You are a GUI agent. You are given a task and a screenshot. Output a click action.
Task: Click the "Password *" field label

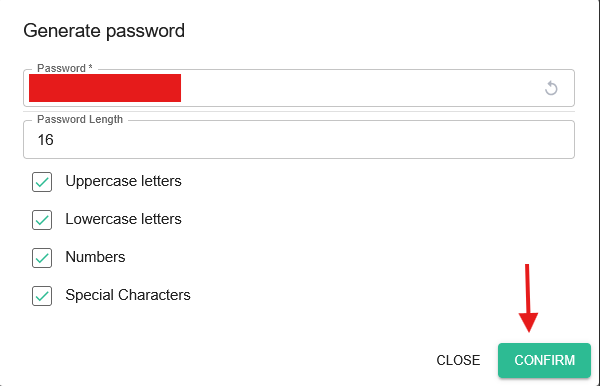click(x=65, y=68)
